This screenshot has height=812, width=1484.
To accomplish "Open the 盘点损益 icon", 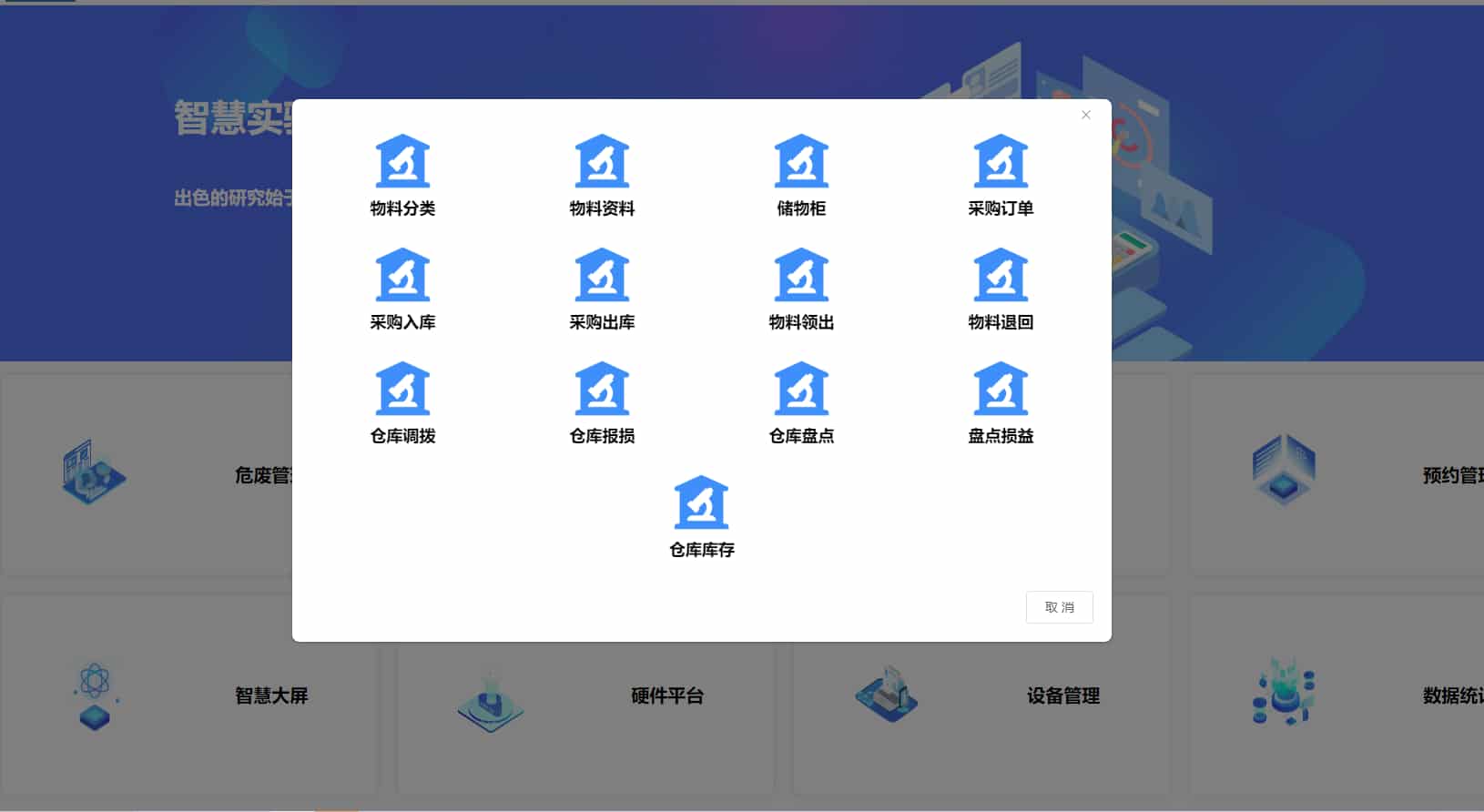I will pos(1001,388).
